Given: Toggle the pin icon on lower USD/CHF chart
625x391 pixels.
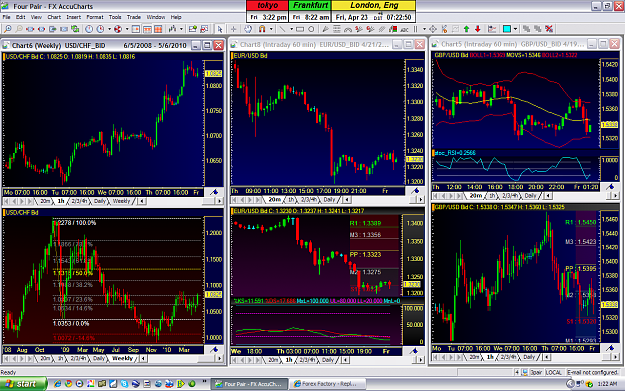Looking at the screenshot, I should (214, 350).
